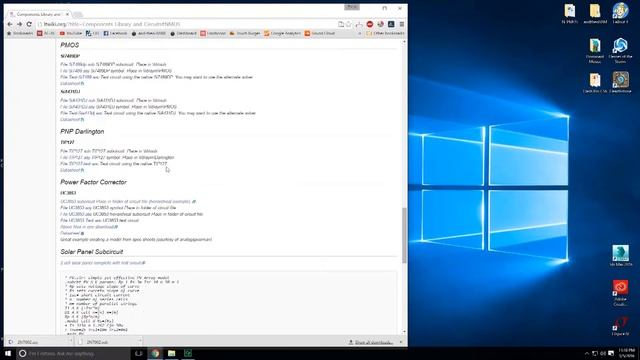The height and width of the screenshot is (360, 640).
Task: Click the taskbar clock
Action: (x=627, y=353)
